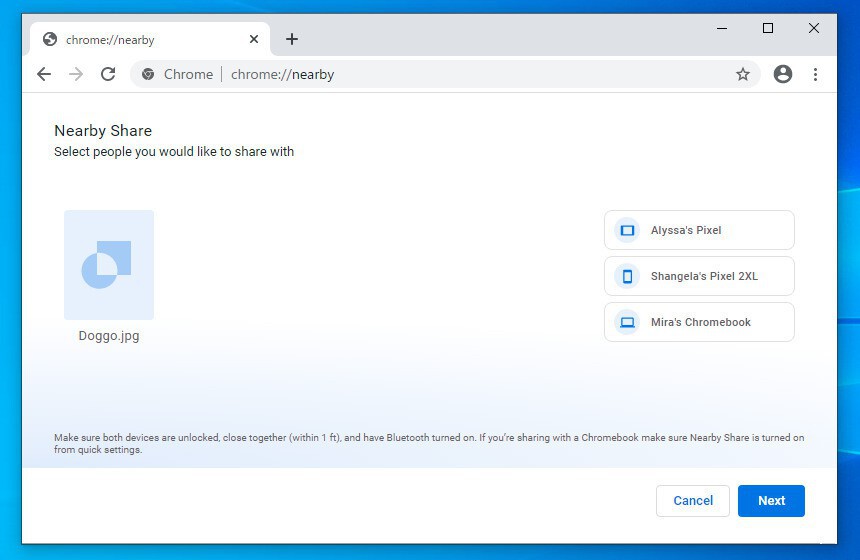Viewport: 860px width, 560px height.
Task: Click the globe favicon on the tab
Action: click(50, 39)
